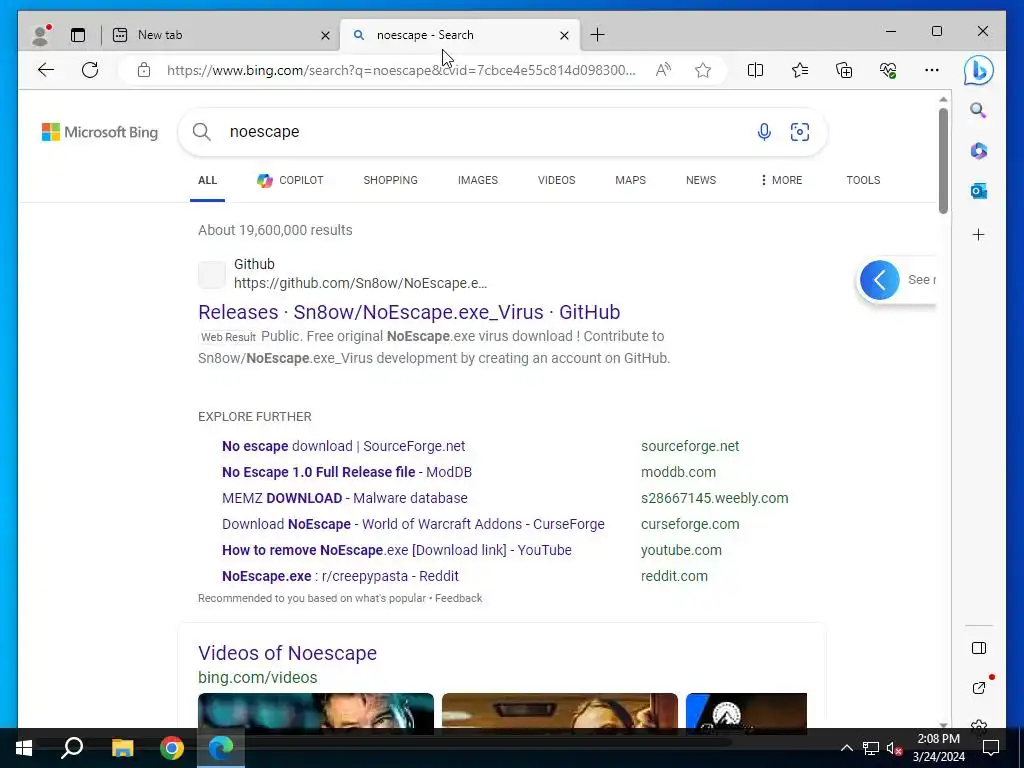Open Edge Settings and more menu
This screenshot has width=1024, height=768.
coord(932,70)
